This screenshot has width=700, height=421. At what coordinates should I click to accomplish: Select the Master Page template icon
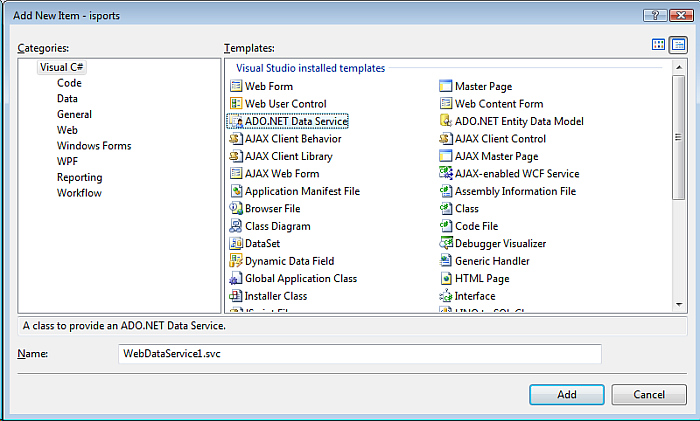pyautogui.click(x=446, y=86)
